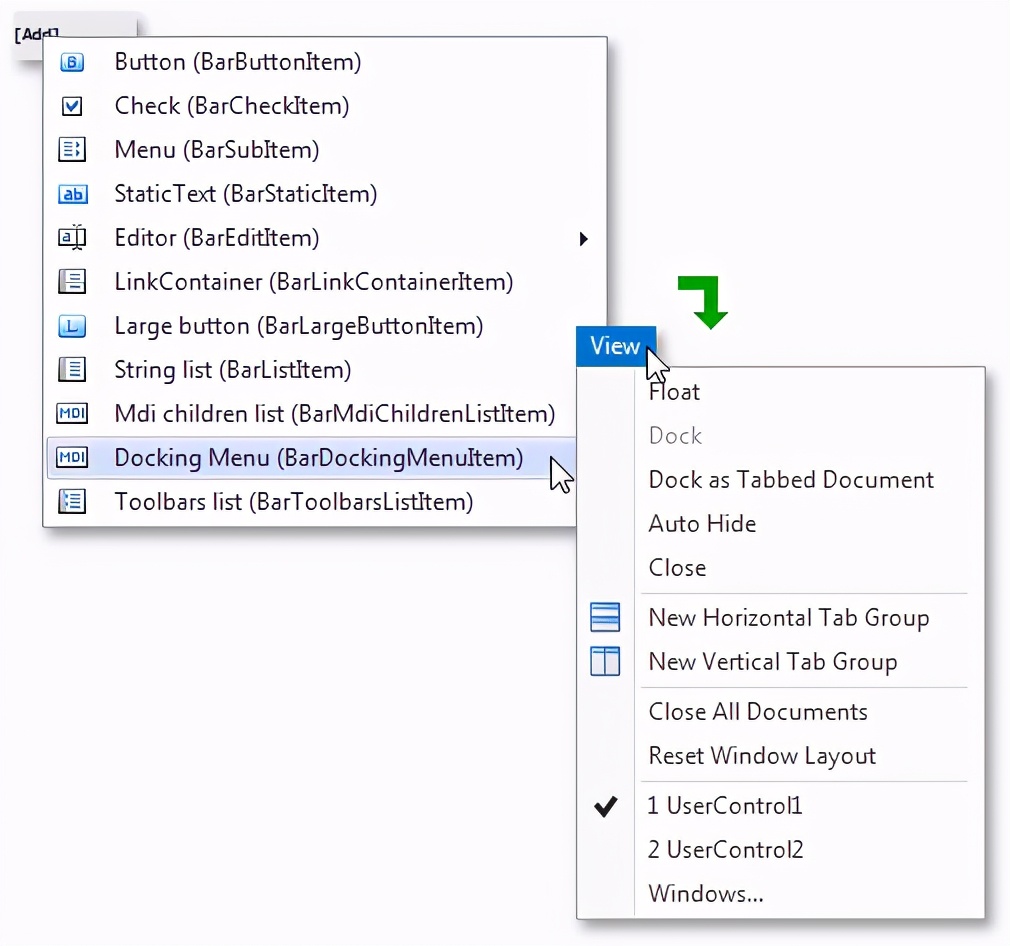
Task: Click the Mdi children list MDI icon
Action: pyautogui.click(x=72, y=413)
